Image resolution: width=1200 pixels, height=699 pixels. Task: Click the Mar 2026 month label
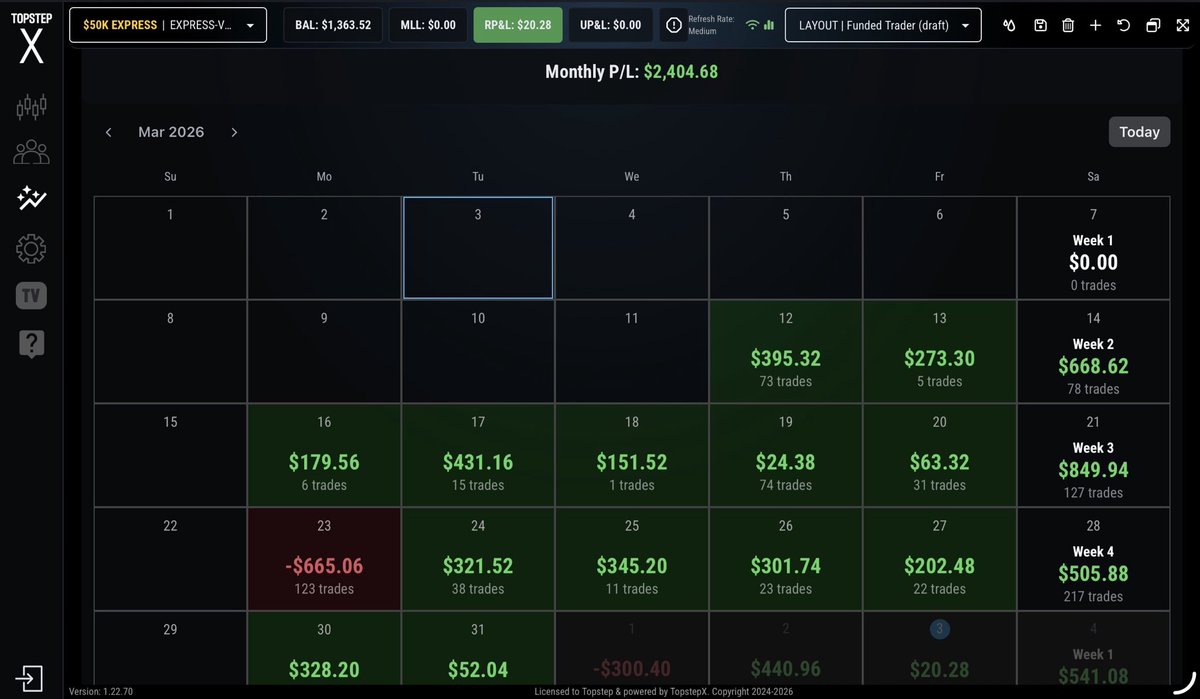171,132
